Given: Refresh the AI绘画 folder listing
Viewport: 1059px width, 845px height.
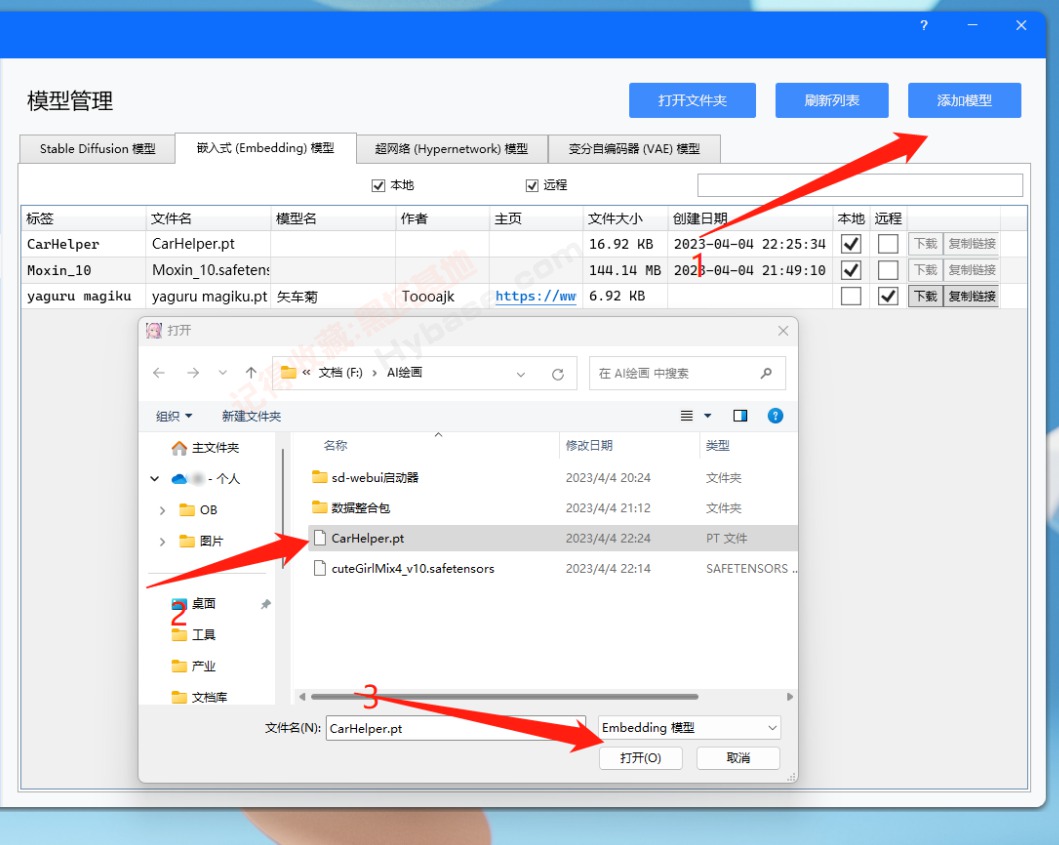Looking at the screenshot, I should [x=558, y=374].
